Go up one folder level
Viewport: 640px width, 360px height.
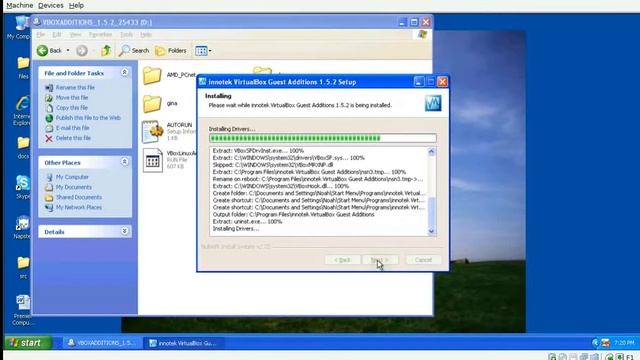click(106, 51)
